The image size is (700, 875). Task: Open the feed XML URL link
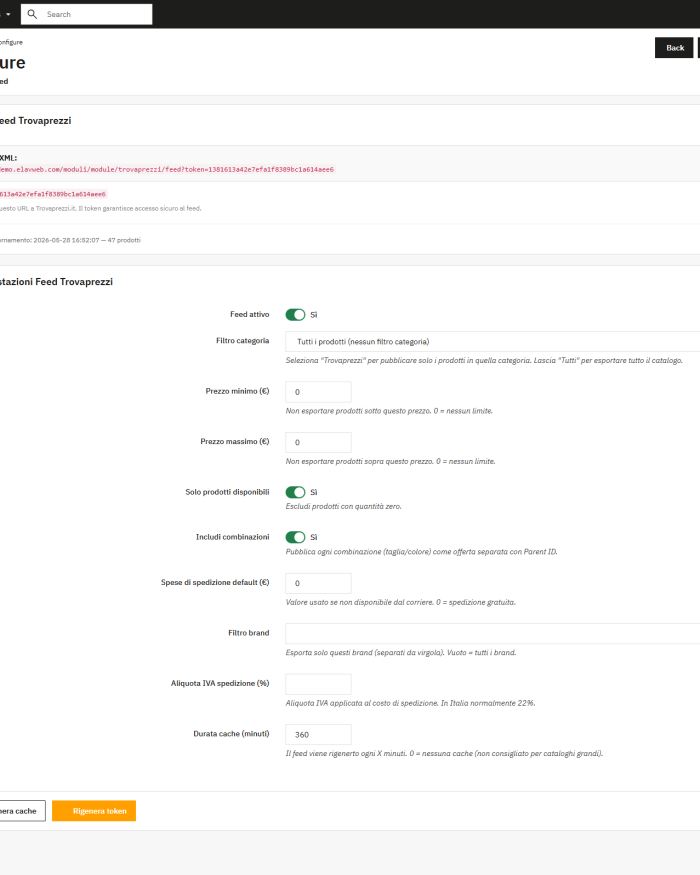coord(167,169)
